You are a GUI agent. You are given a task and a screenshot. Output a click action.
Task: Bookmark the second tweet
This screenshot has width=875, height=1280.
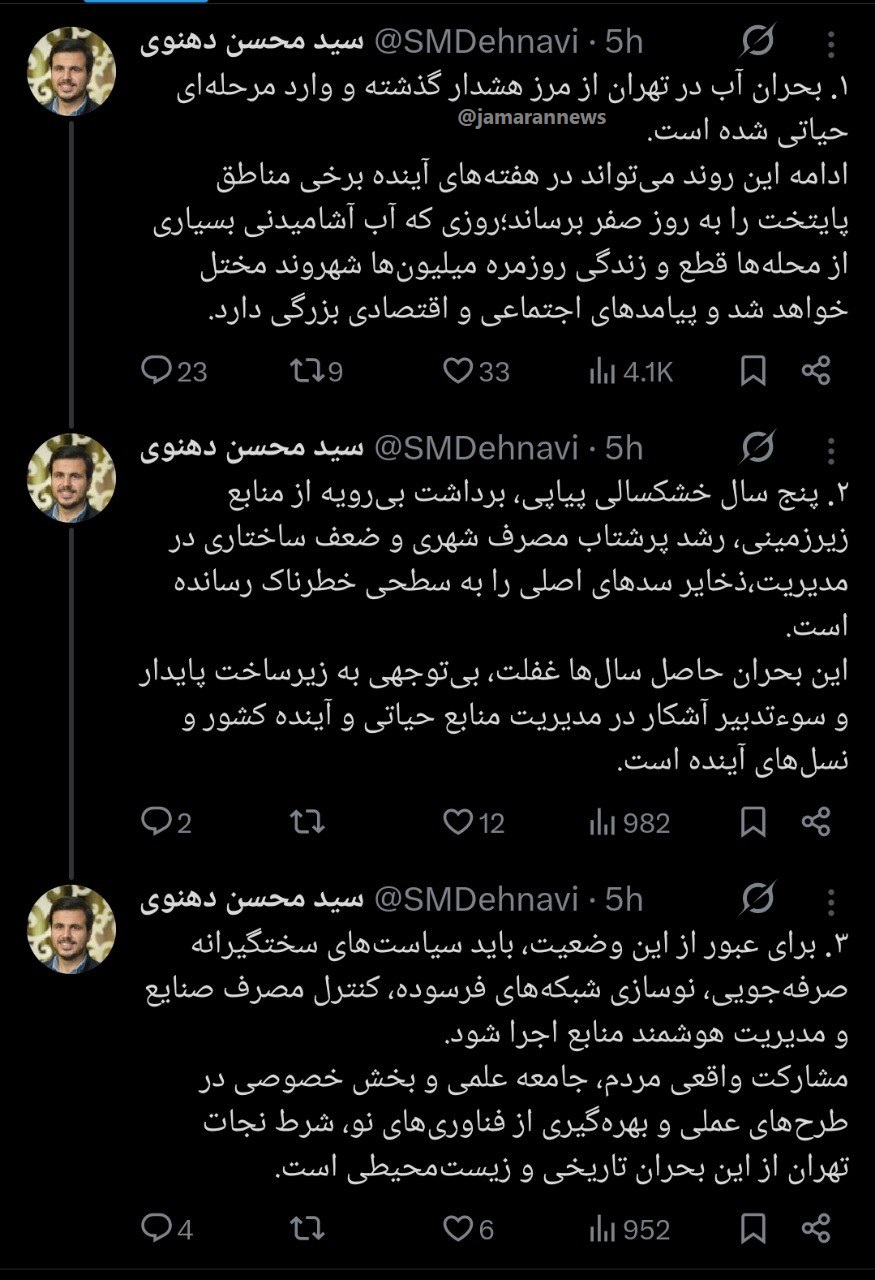[753, 823]
